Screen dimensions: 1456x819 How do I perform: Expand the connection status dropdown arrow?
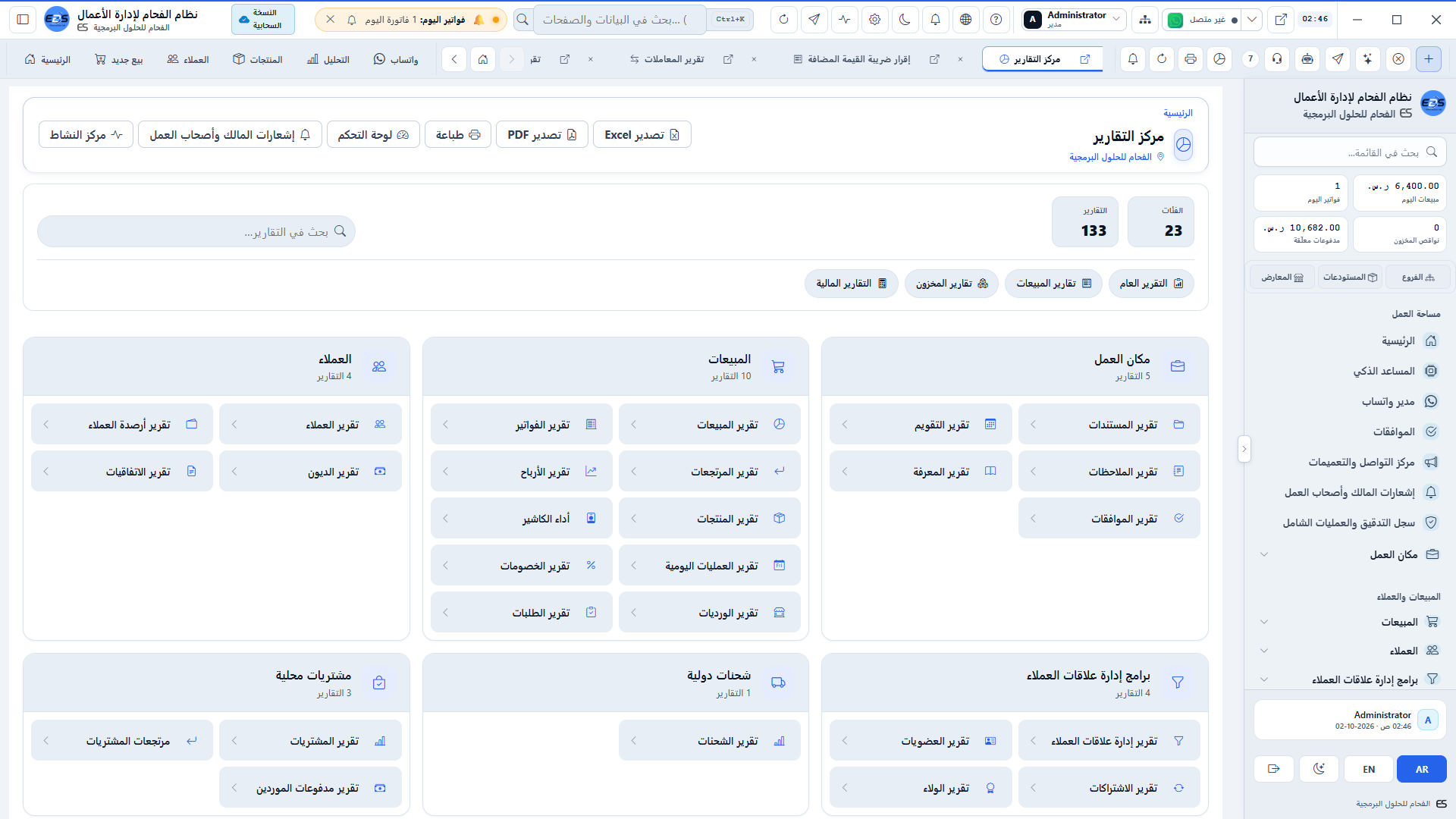[x=1252, y=20]
